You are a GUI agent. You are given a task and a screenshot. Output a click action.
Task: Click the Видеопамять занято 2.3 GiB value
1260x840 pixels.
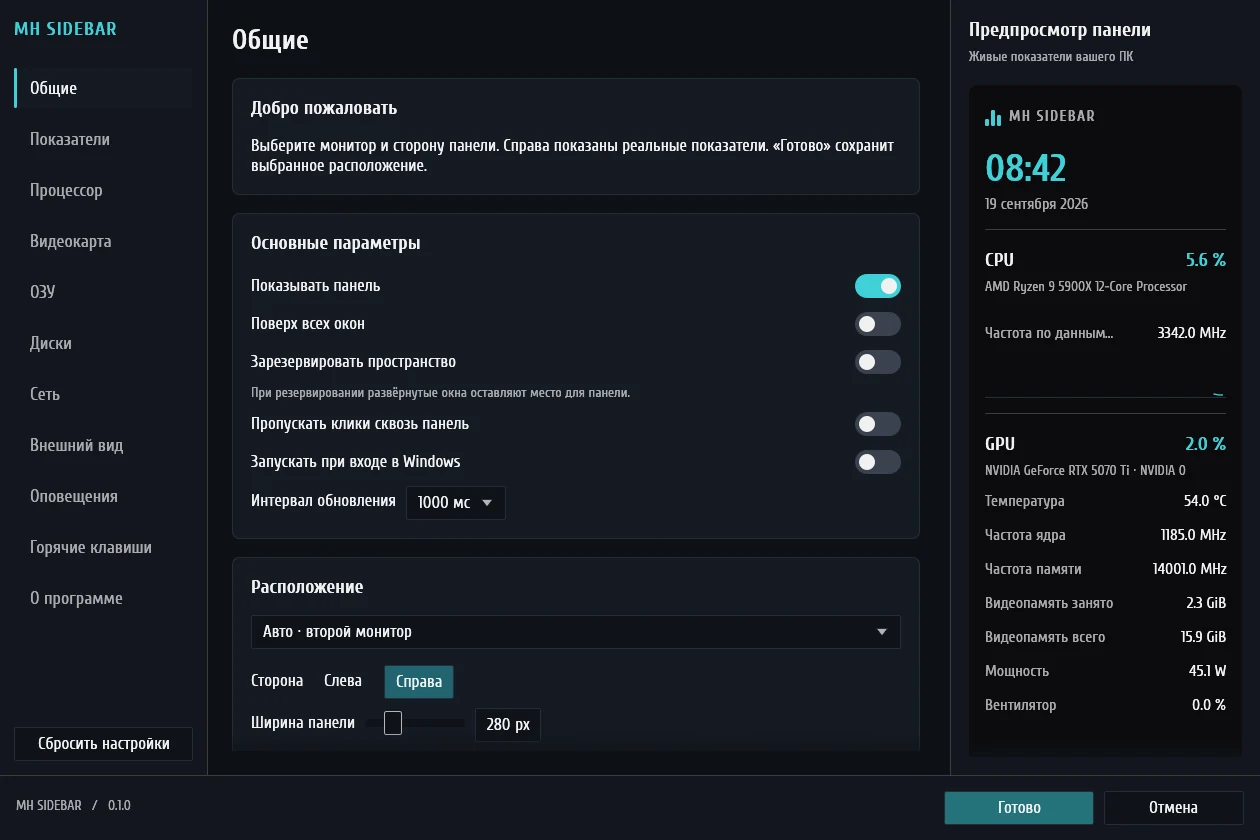(x=1206, y=603)
